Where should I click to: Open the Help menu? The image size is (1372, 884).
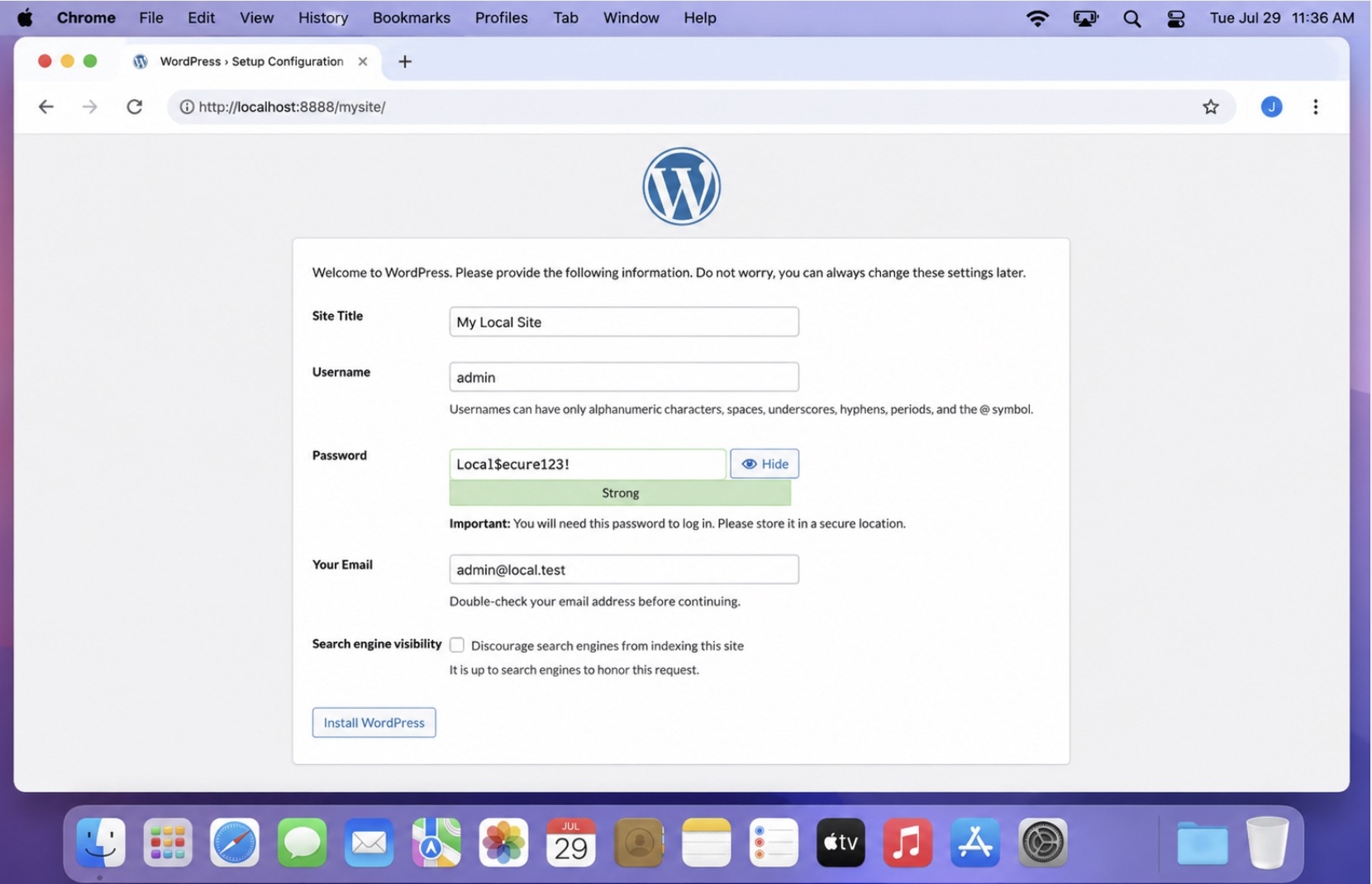[x=700, y=17]
